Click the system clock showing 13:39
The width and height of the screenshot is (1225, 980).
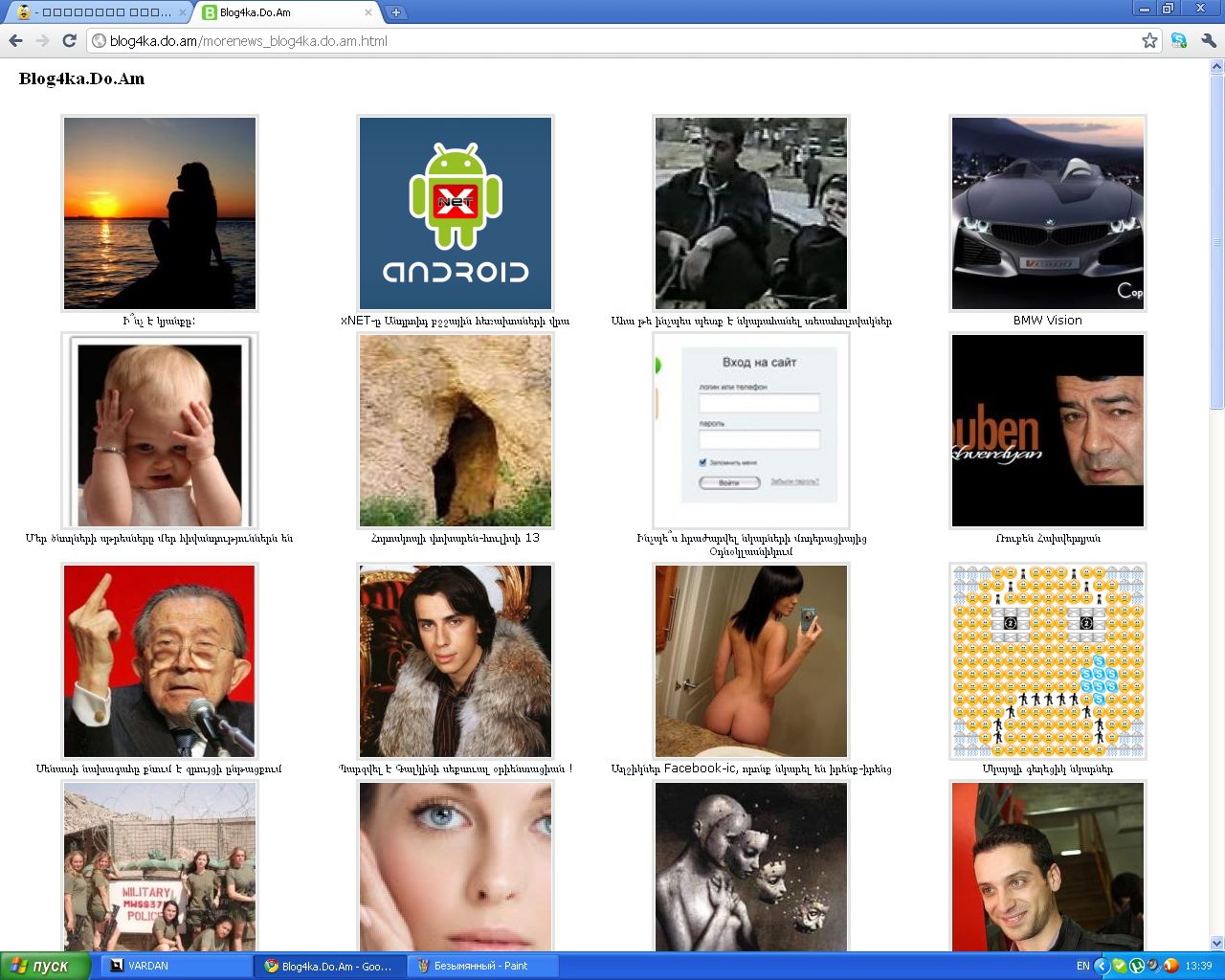[1198, 966]
